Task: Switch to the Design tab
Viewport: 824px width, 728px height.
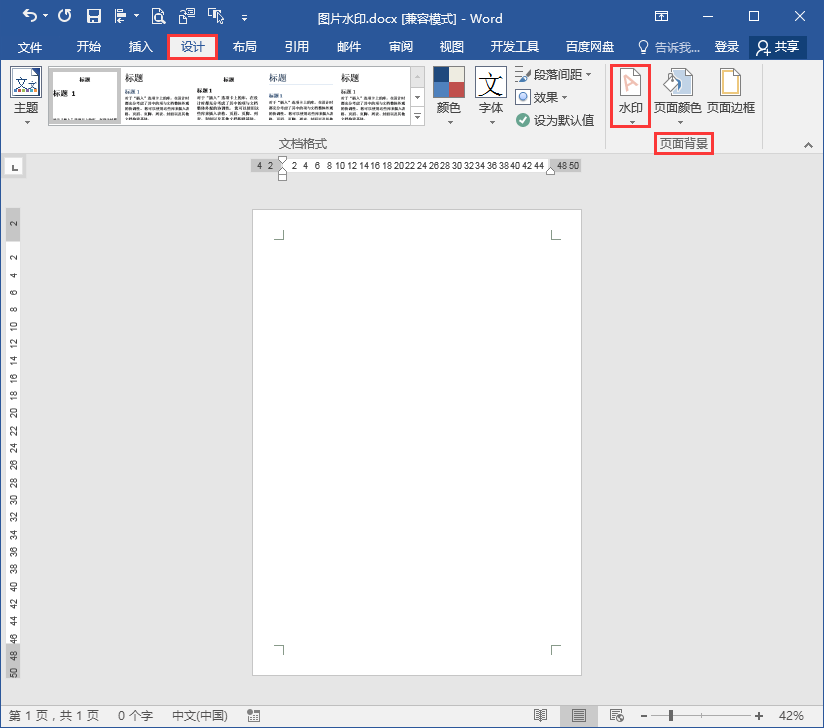Action: (x=192, y=47)
